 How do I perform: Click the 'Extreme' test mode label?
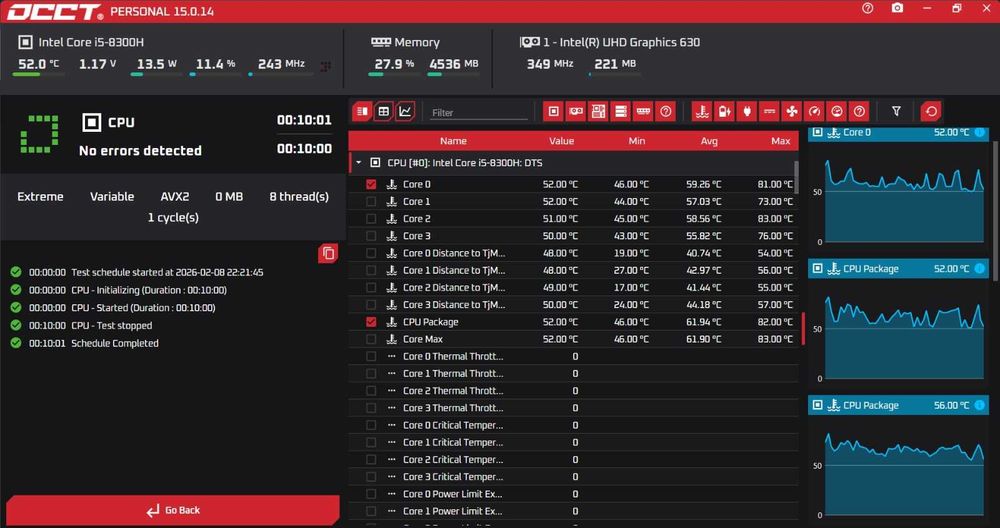[x=40, y=196]
